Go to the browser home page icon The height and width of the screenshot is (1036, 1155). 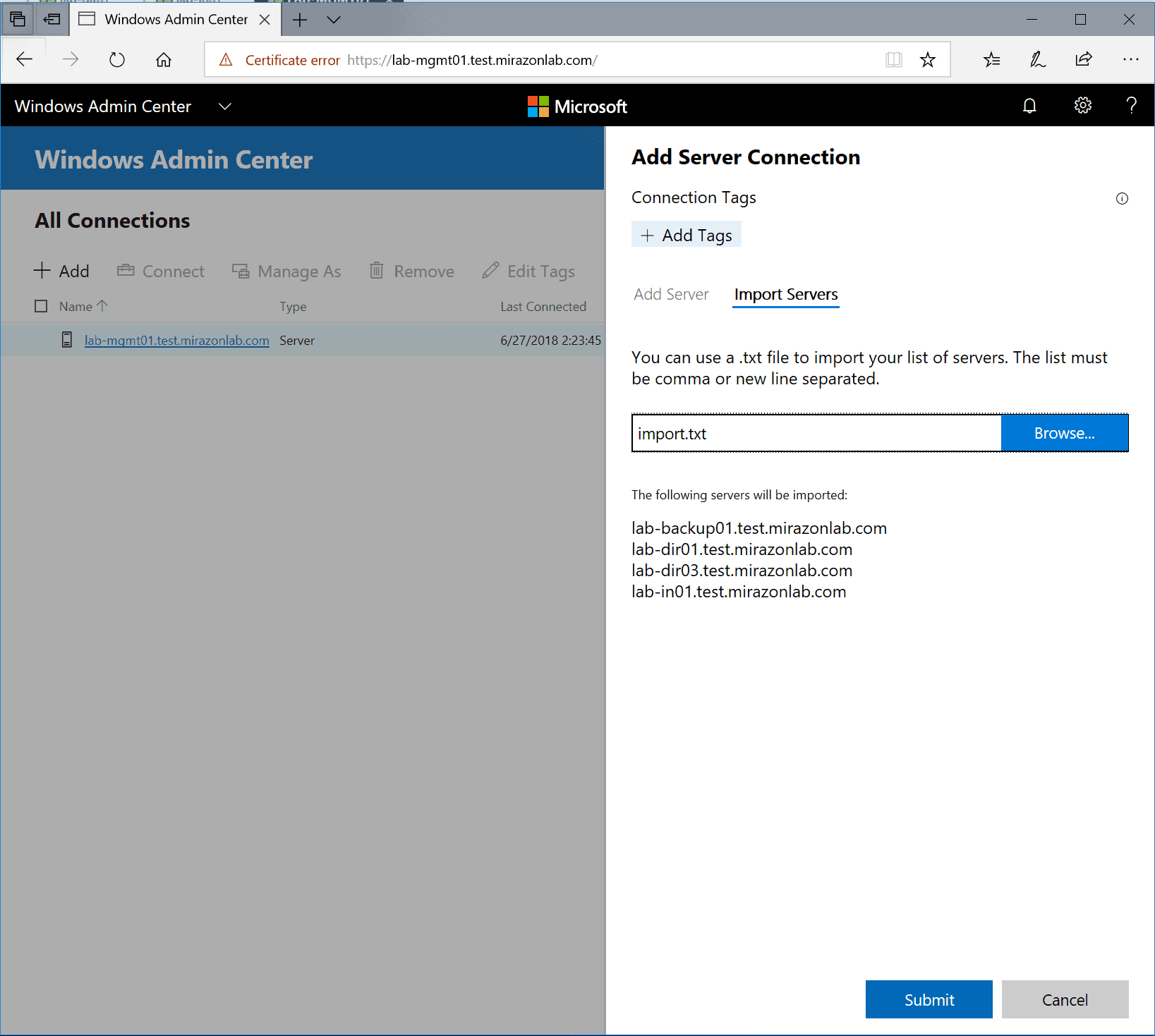[x=164, y=60]
